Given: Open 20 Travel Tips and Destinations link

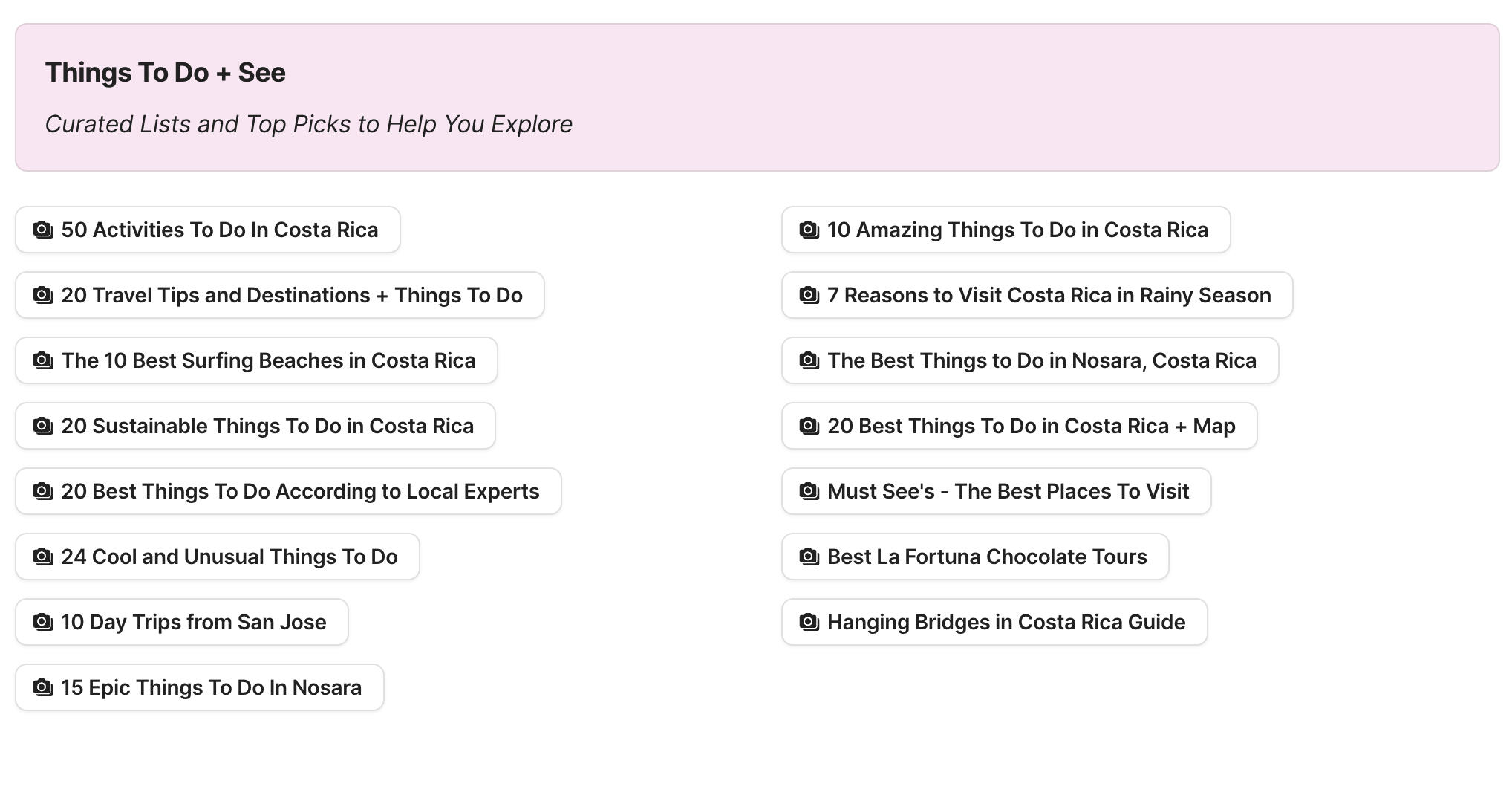Looking at the screenshot, I should point(291,295).
